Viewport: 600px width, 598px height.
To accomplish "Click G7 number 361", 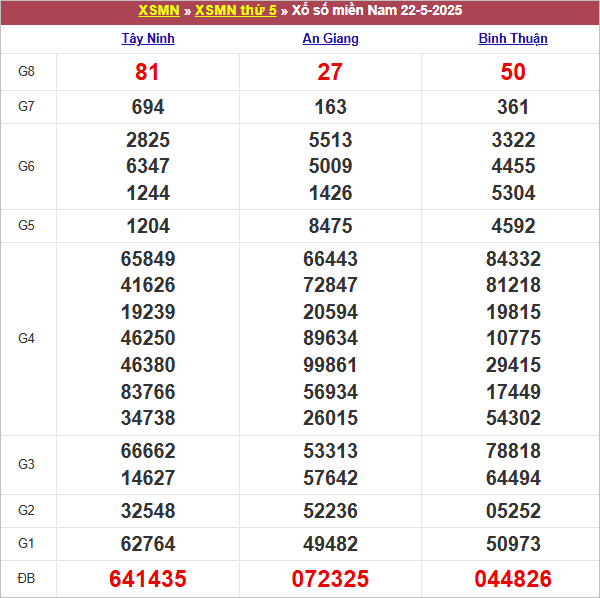I will (513, 107).
